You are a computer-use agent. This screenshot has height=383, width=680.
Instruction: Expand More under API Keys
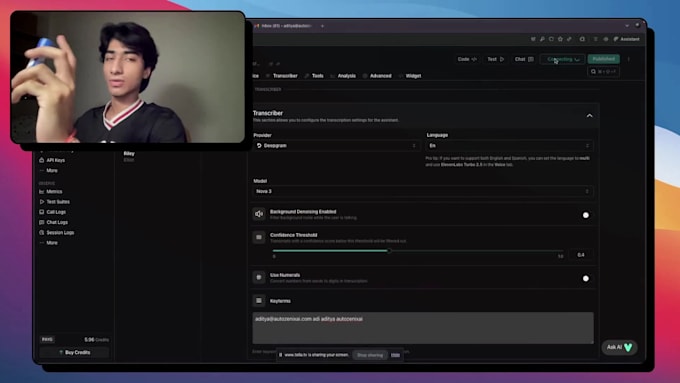point(49,170)
